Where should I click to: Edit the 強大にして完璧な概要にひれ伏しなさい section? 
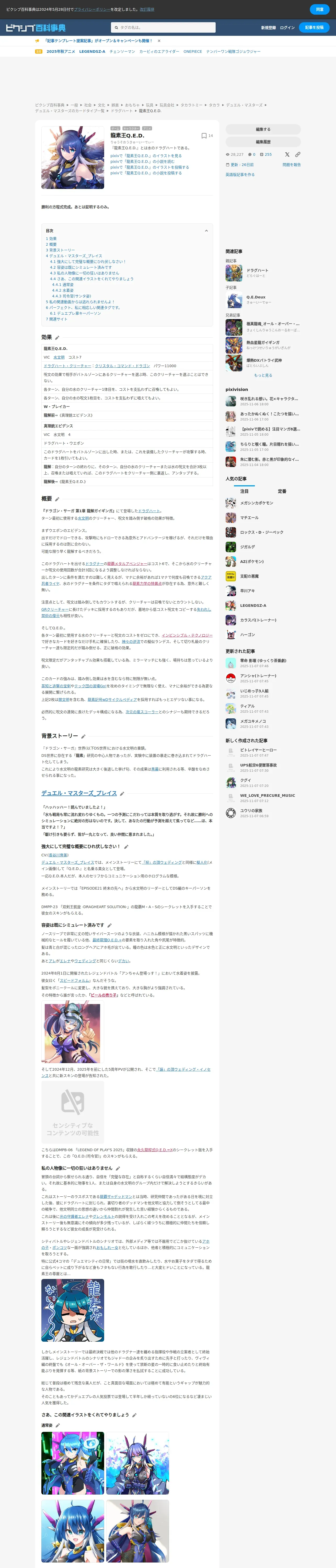tap(126, 847)
